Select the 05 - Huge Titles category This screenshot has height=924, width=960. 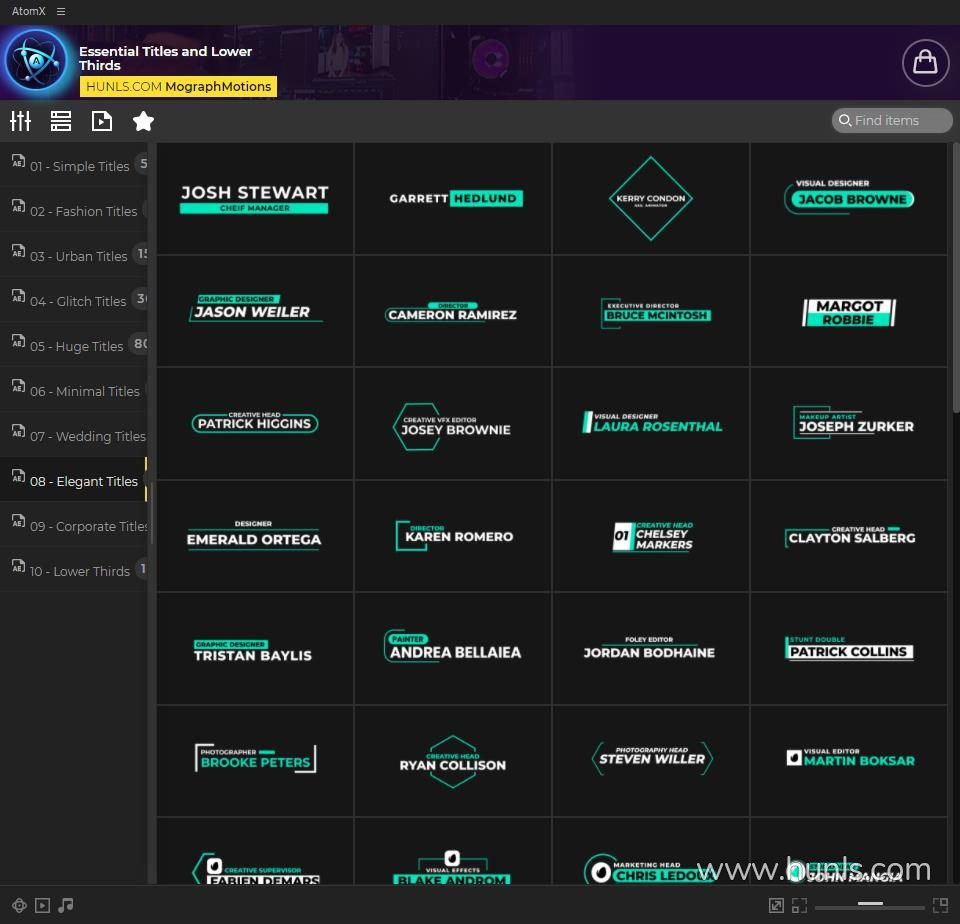point(76,346)
